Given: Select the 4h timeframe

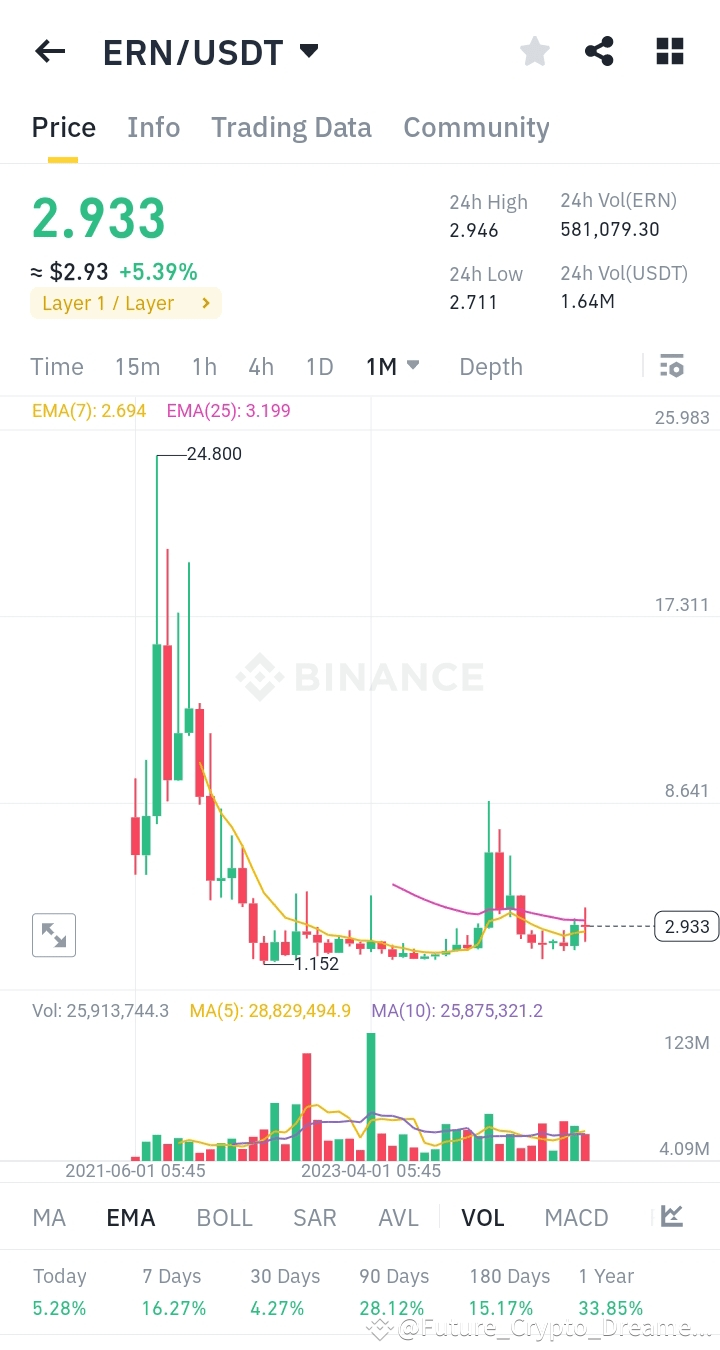Looking at the screenshot, I should [261, 367].
